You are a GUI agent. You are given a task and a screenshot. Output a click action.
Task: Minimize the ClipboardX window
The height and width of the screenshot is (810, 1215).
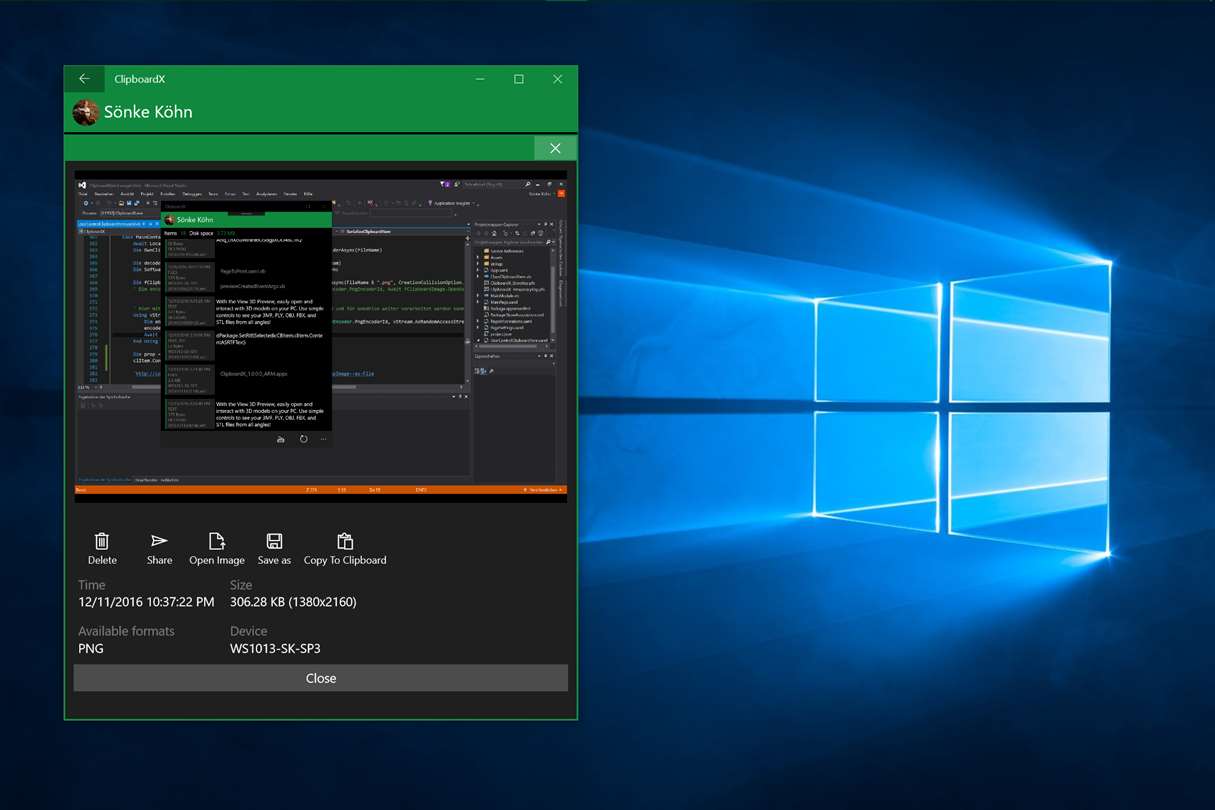coord(480,79)
